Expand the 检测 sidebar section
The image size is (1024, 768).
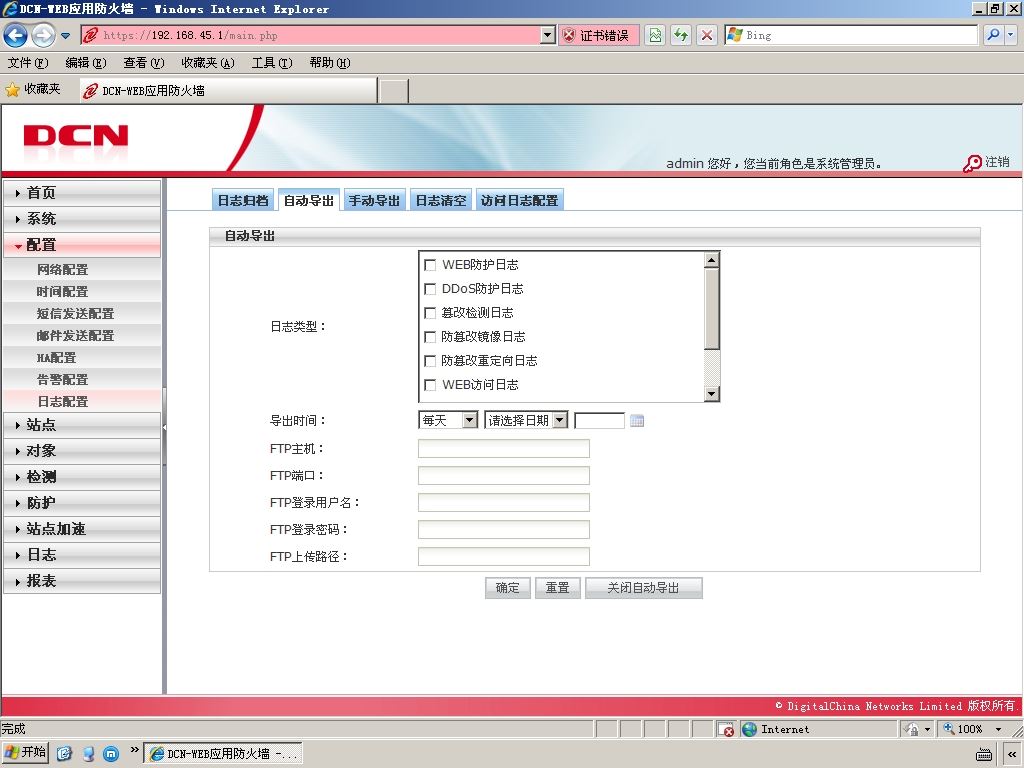point(82,477)
